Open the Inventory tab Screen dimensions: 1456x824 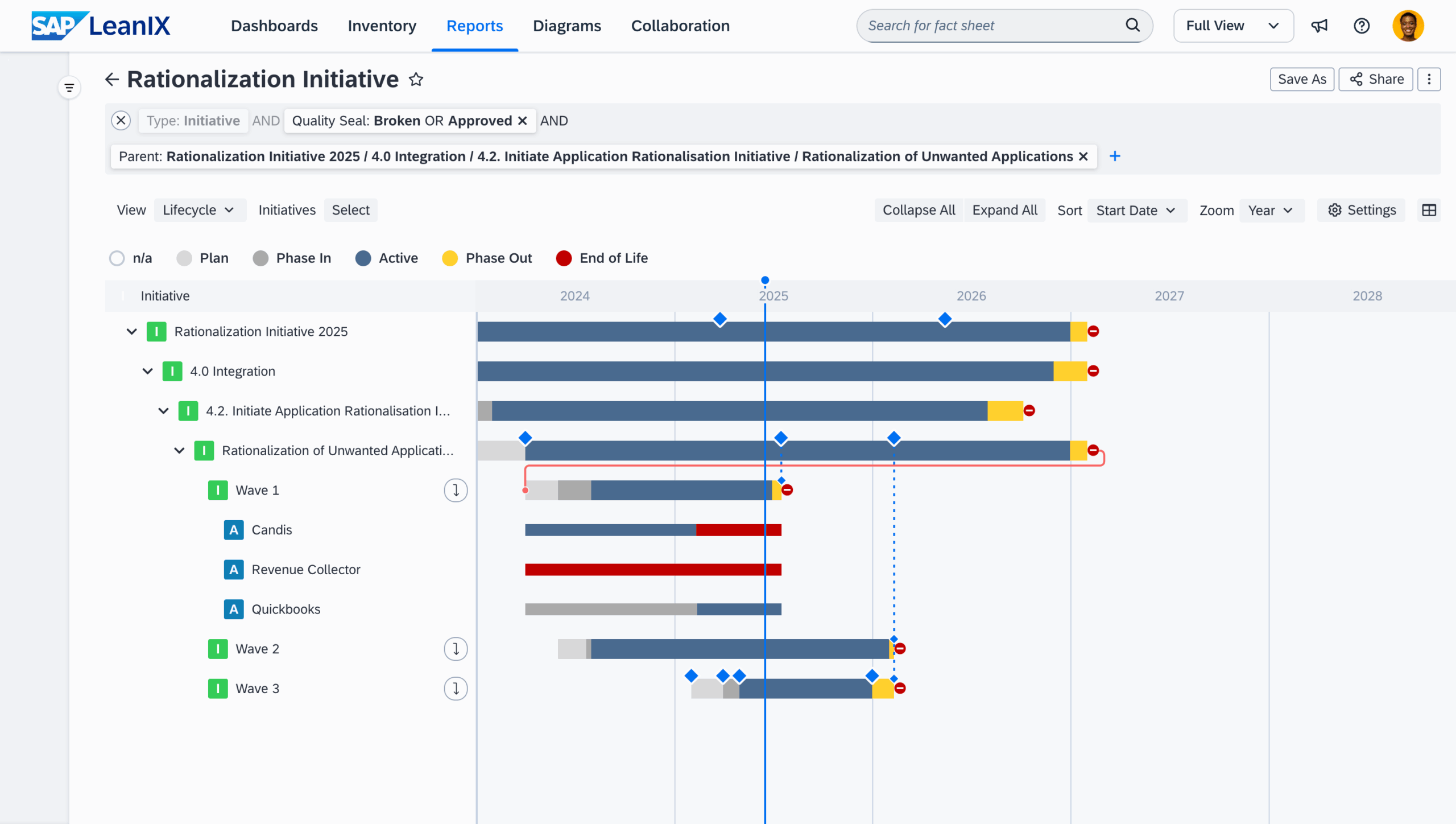(x=382, y=26)
